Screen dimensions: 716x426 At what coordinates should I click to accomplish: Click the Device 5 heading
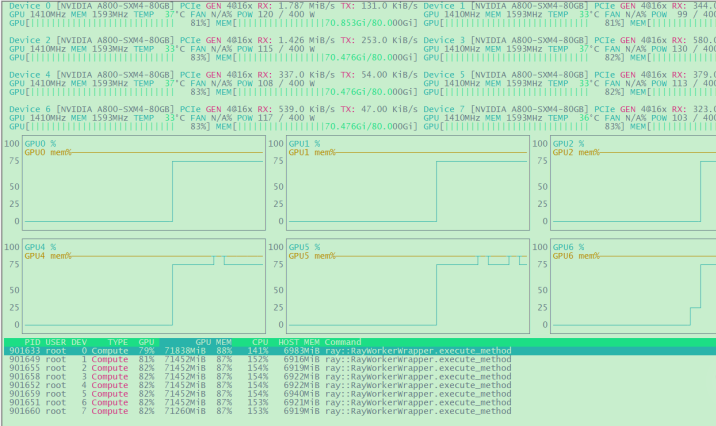pos(444,75)
